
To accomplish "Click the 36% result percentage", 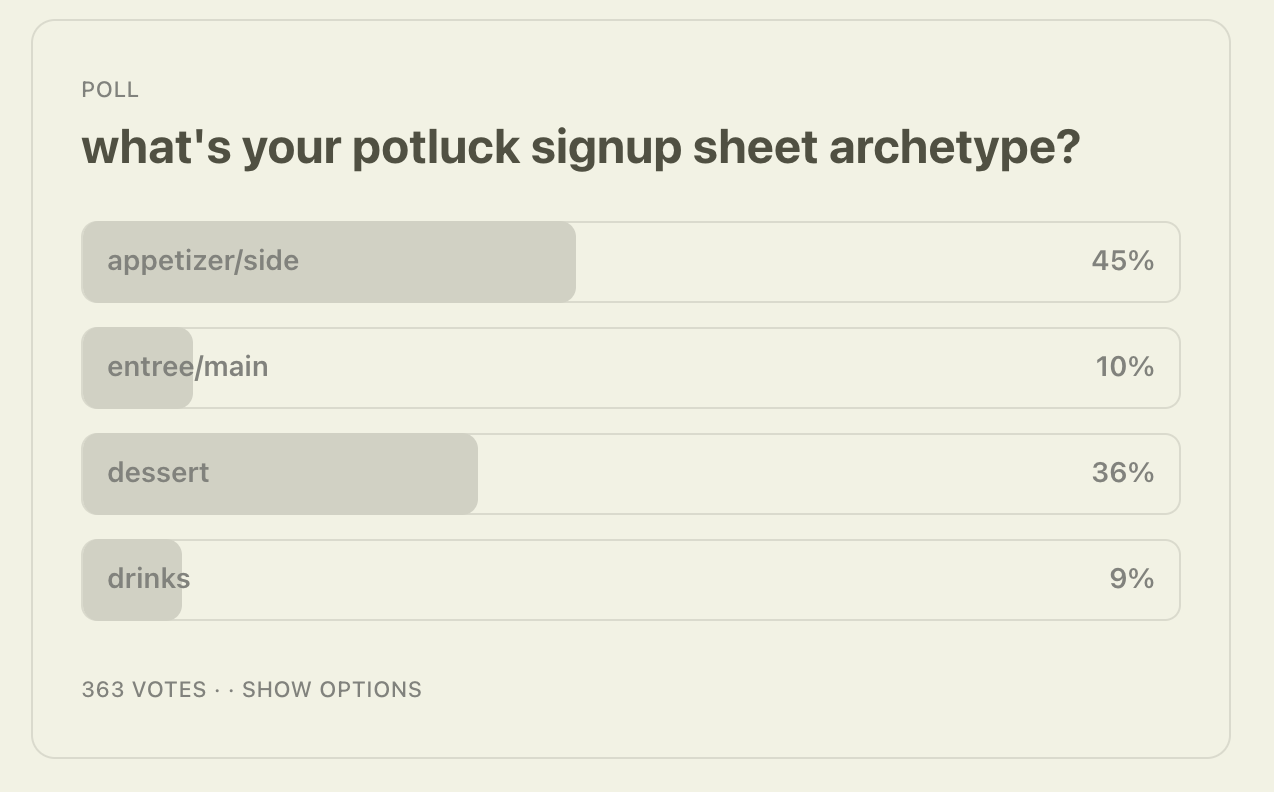I will [1122, 473].
